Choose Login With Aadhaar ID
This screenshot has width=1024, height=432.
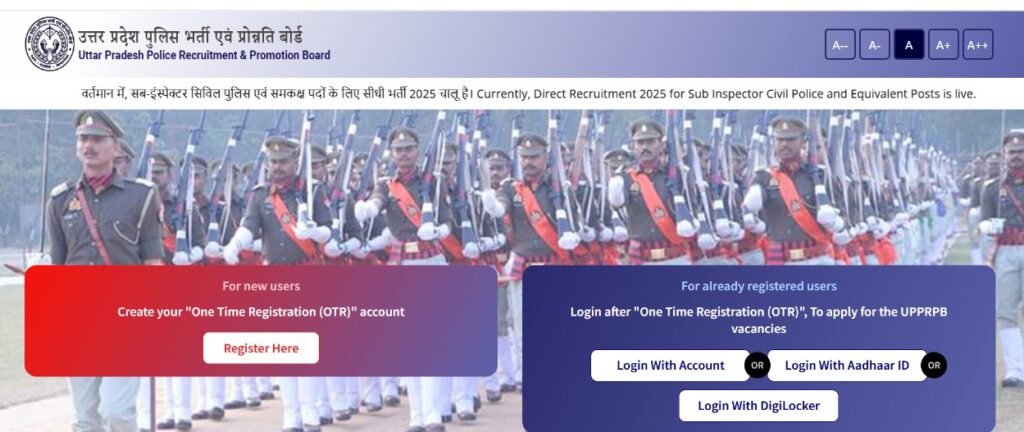[x=847, y=365]
